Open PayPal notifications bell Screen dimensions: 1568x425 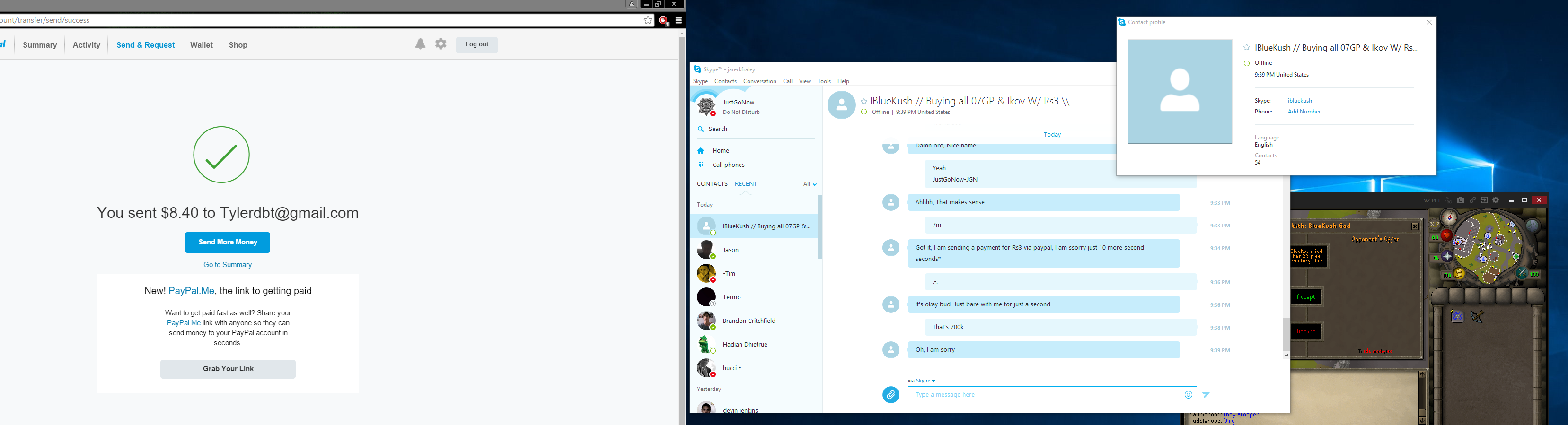(x=420, y=44)
